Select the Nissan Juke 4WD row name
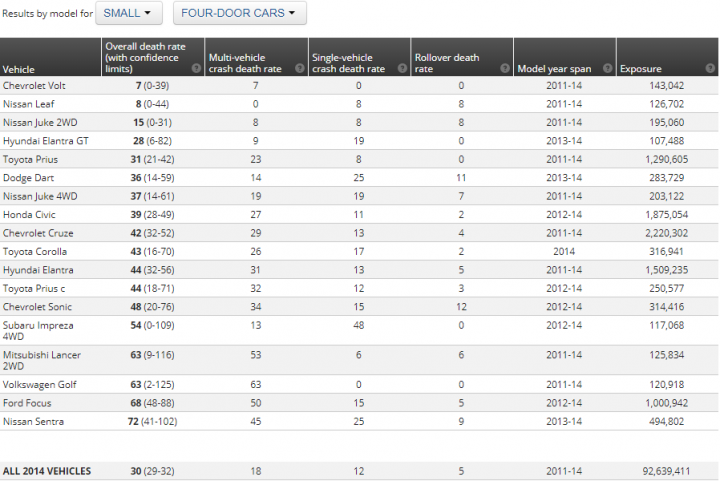Image resolution: width=720 pixels, height=481 pixels. tap(40, 196)
